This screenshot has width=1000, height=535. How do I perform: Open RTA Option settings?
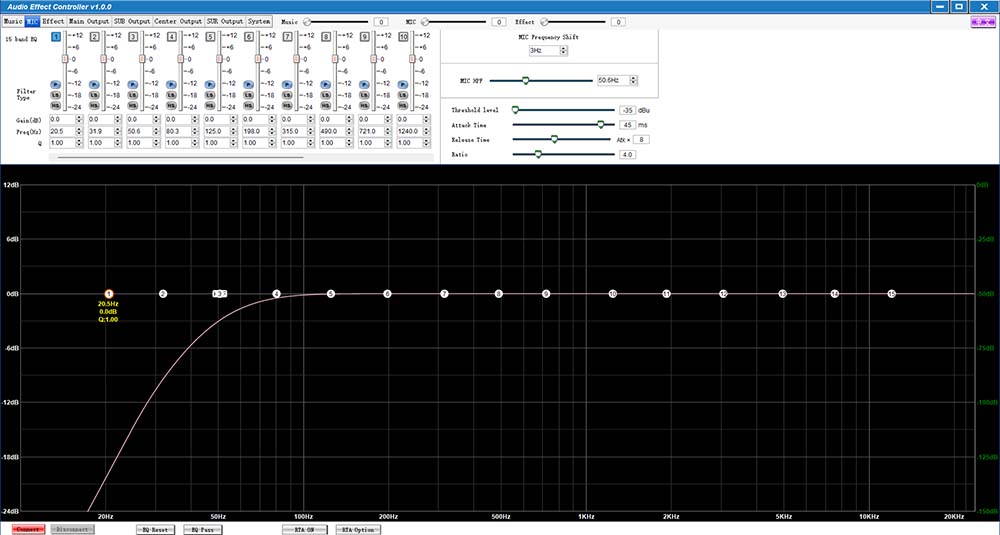coord(358,529)
